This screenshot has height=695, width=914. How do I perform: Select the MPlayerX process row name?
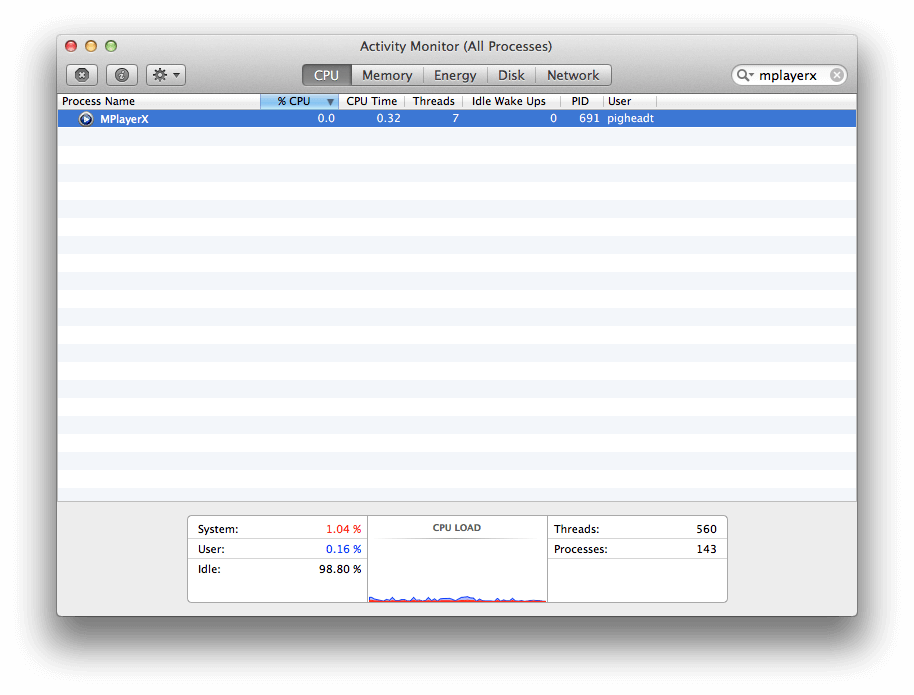(124, 119)
